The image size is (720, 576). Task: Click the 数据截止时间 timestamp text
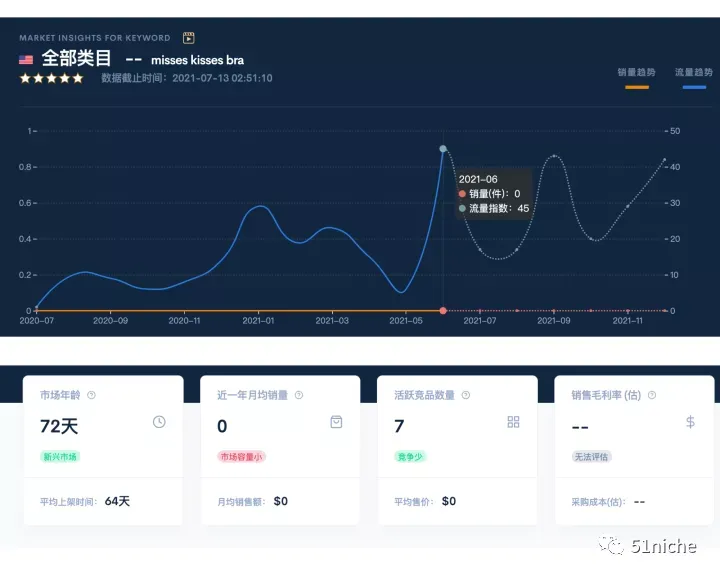[x=187, y=78]
